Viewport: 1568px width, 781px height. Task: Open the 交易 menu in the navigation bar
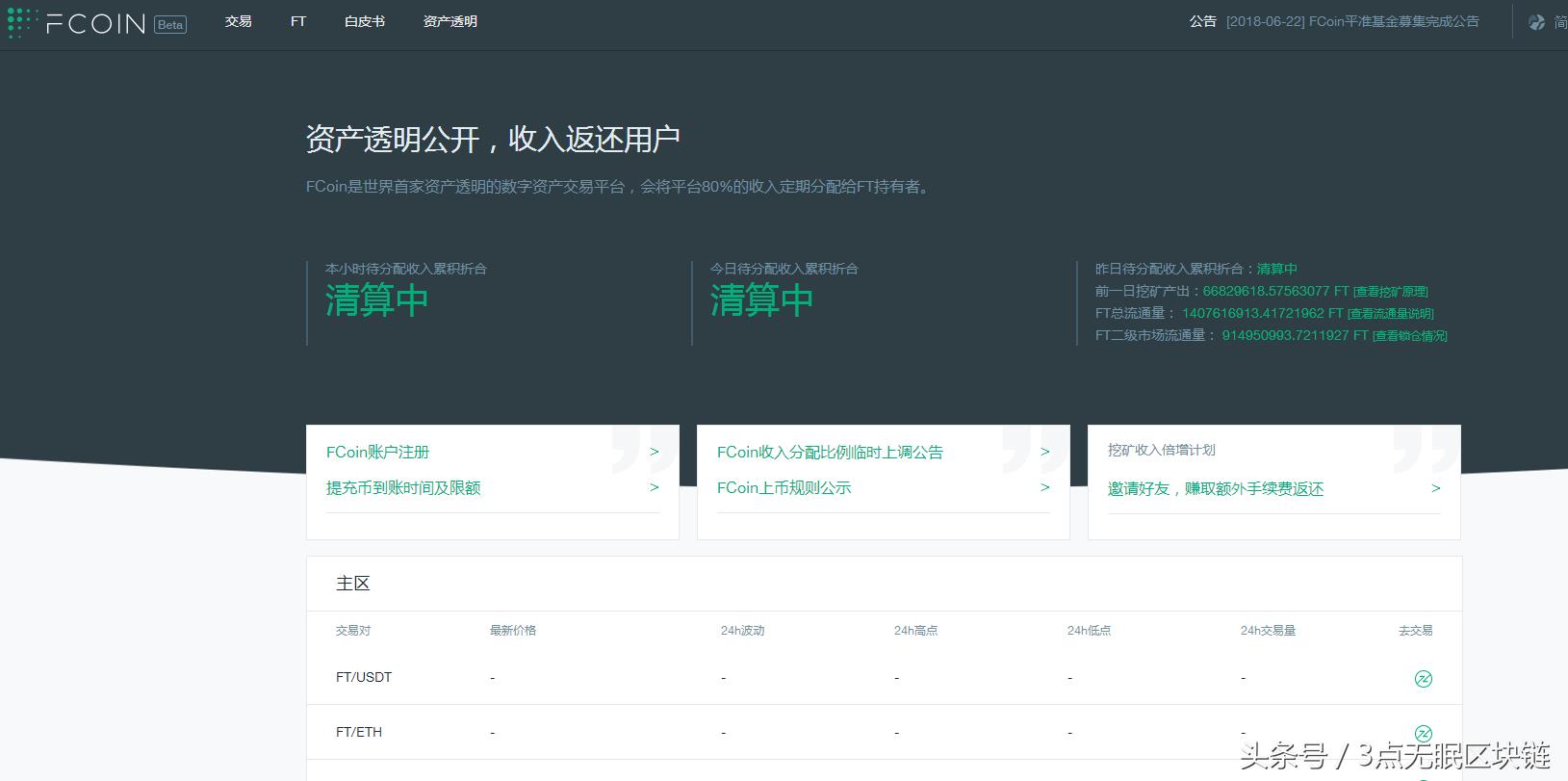[x=238, y=21]
